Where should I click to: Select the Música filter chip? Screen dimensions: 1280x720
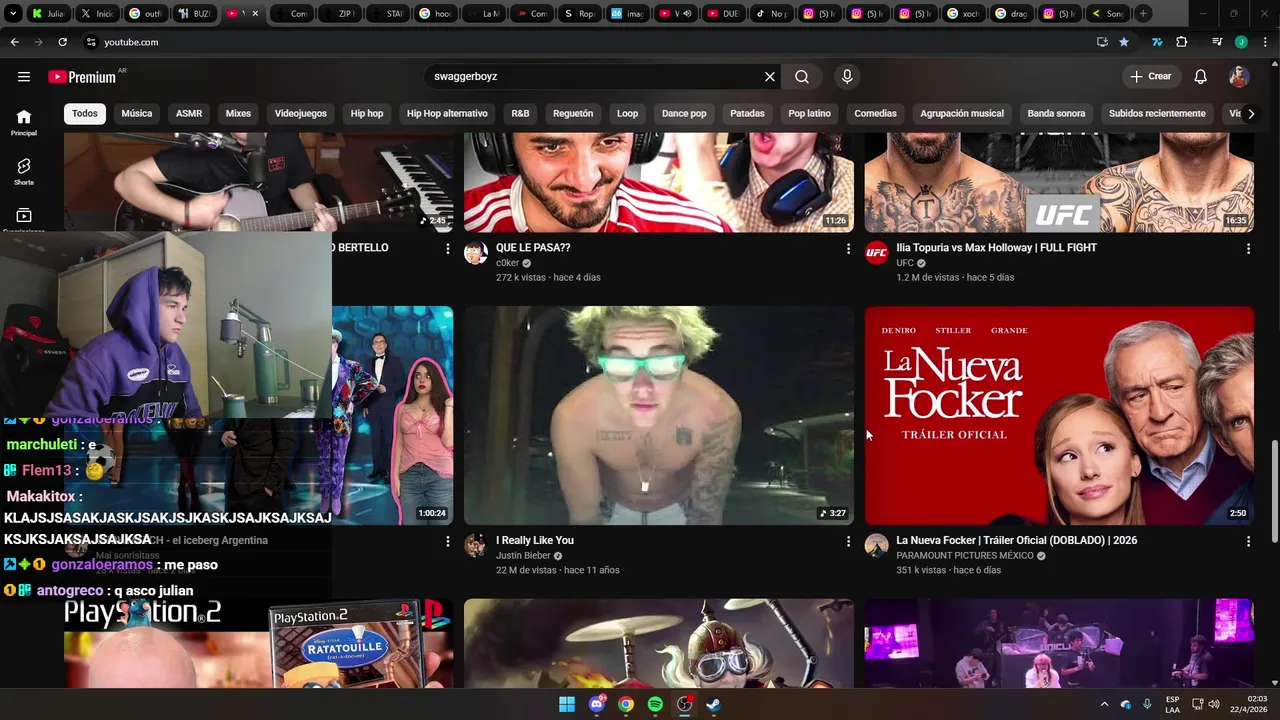point(137,113)
